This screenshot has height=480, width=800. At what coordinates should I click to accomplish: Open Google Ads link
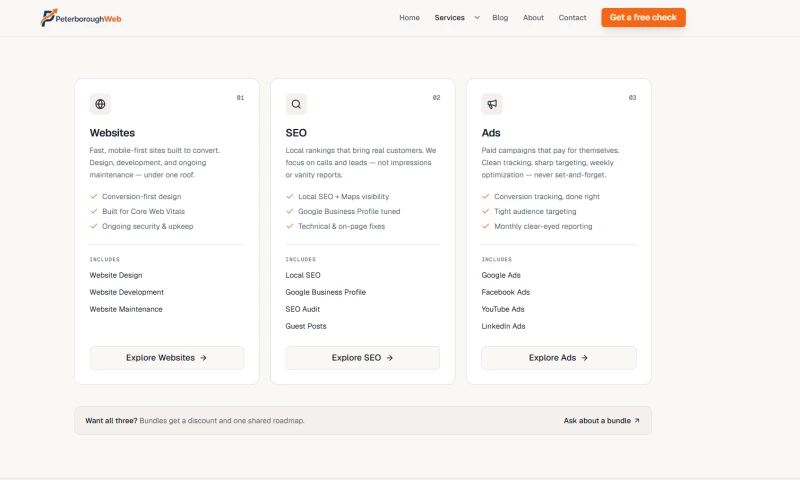501,275
